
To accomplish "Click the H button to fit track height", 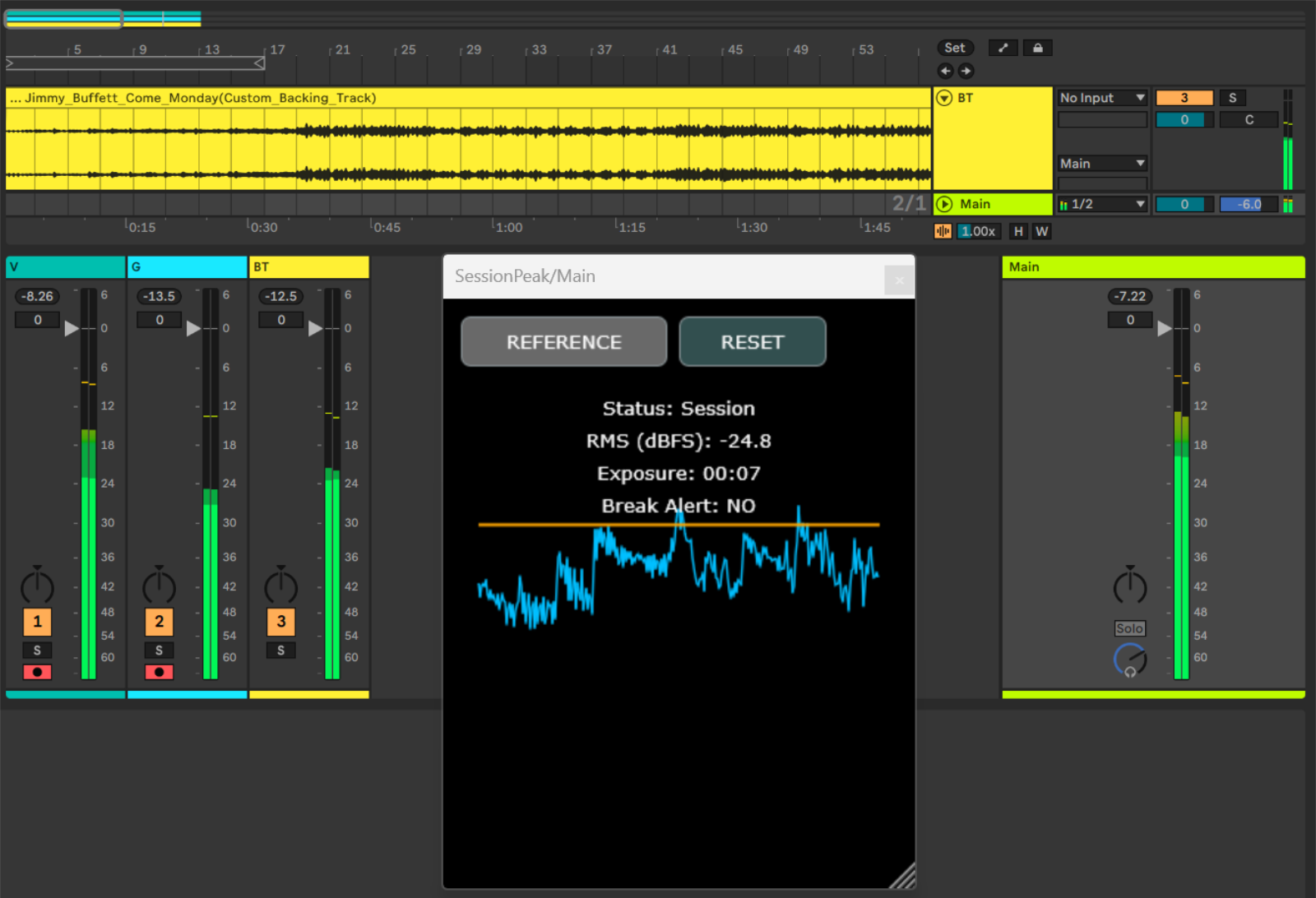I will [x=1018, y=231].
